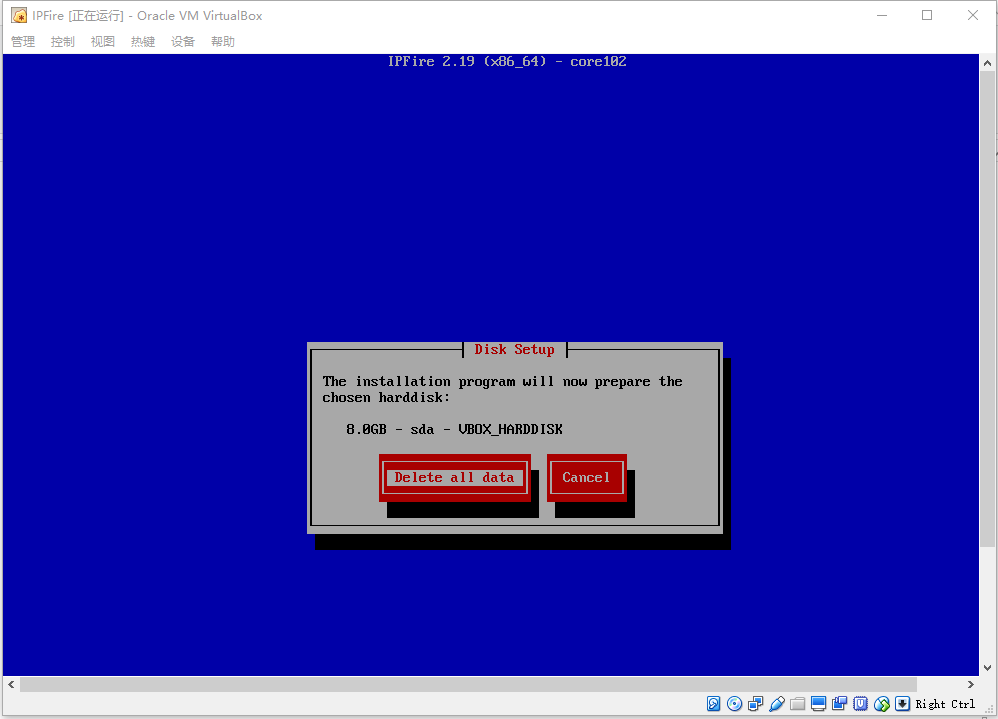Click the vertical scrollbar up arrow
The image size is (998, 719).
pos(987,62)
